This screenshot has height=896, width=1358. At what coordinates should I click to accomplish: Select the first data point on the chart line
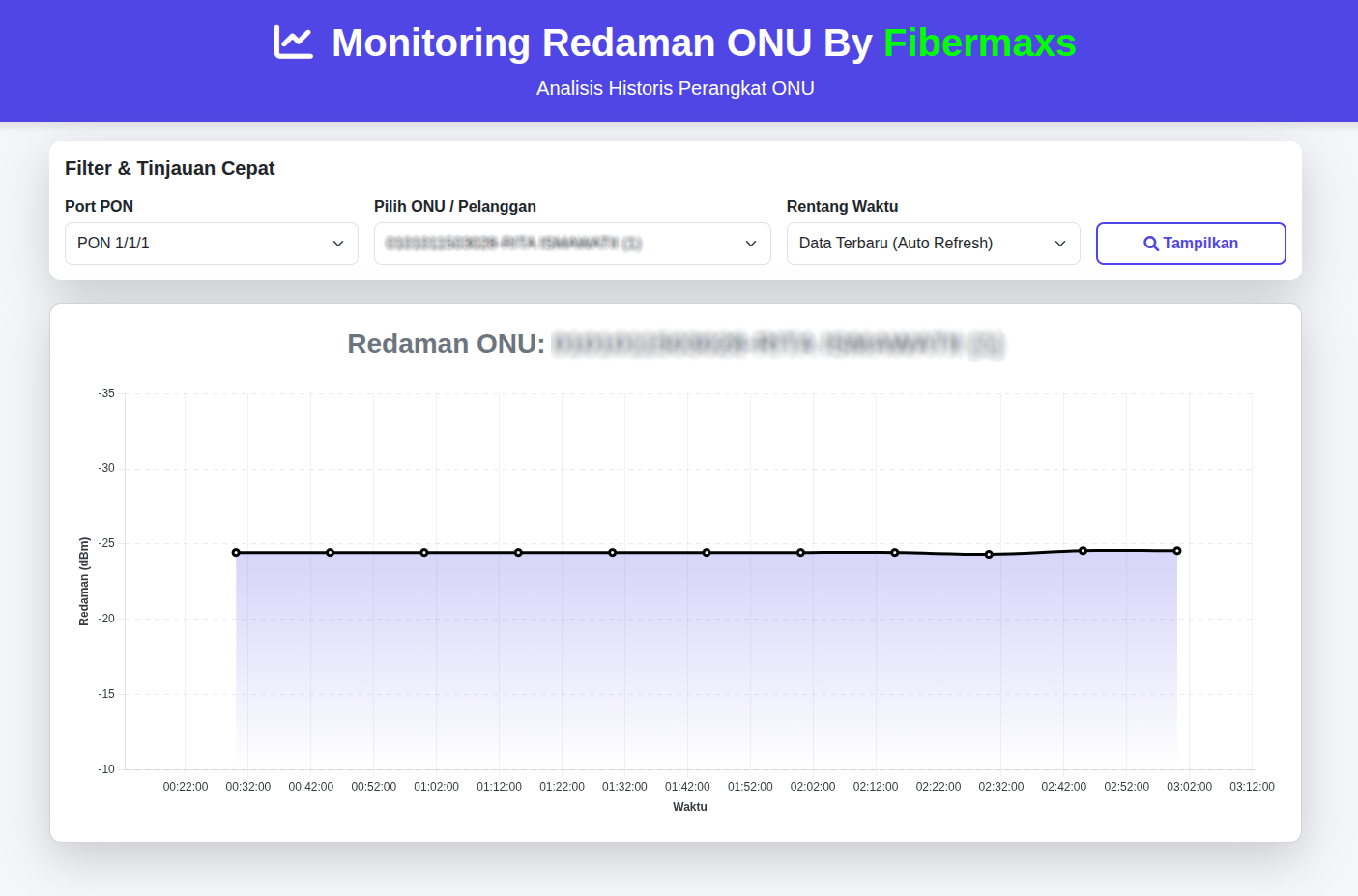pyautogui.click(x=236, y=553)
